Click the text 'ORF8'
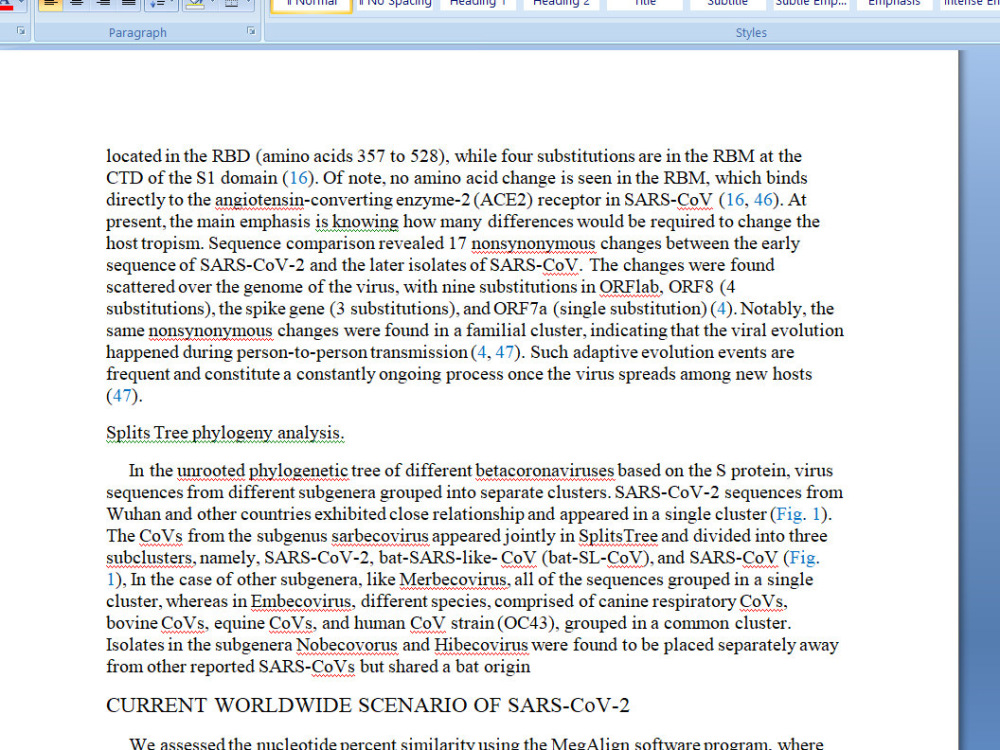This screenshot has width=1000, height=750. coord(691,287)
